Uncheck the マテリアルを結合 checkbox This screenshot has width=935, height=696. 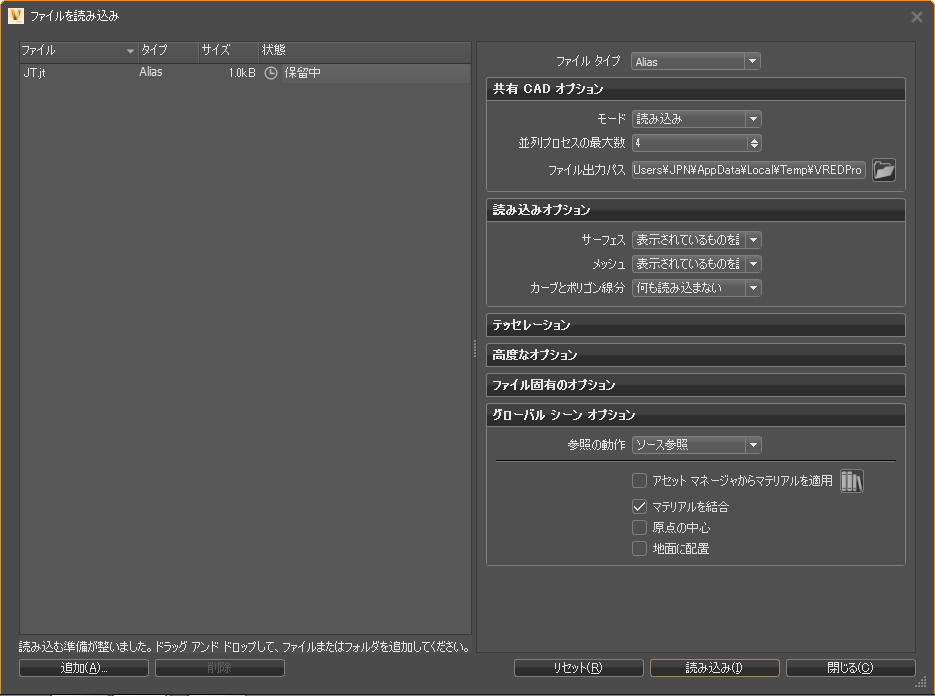tap(639, 506)
